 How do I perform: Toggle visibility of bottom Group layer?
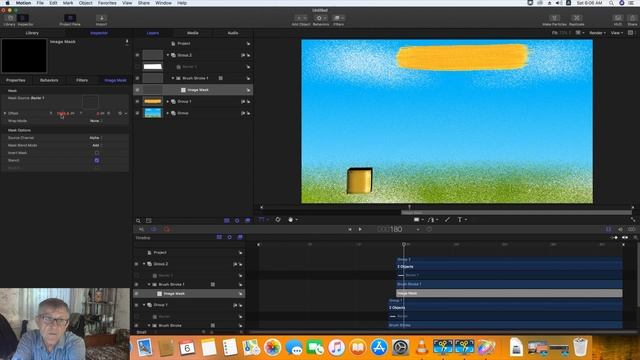[137, 113]
